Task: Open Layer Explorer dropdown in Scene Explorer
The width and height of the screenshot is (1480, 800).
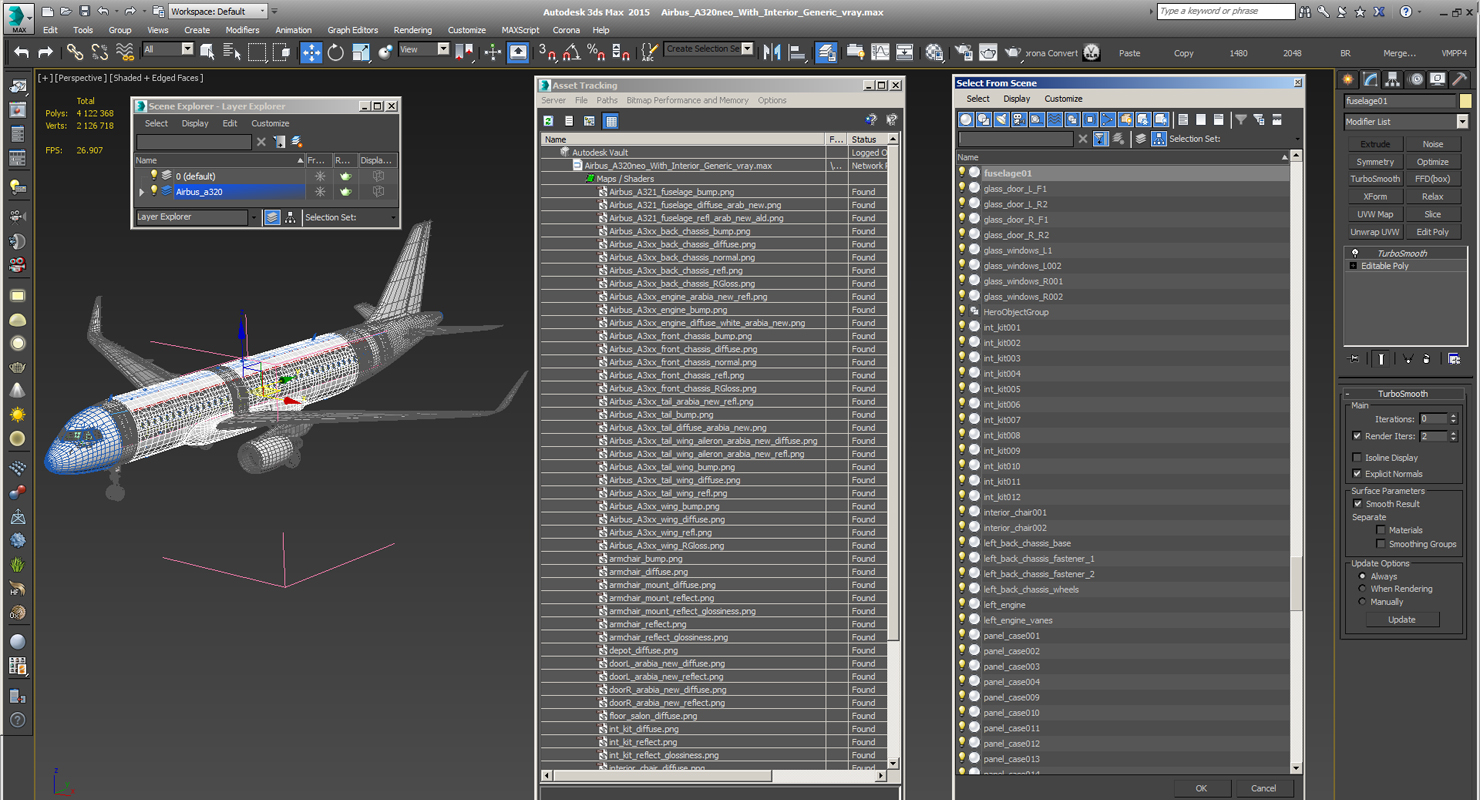Action: pyautogui.click(x=253, y=217)
